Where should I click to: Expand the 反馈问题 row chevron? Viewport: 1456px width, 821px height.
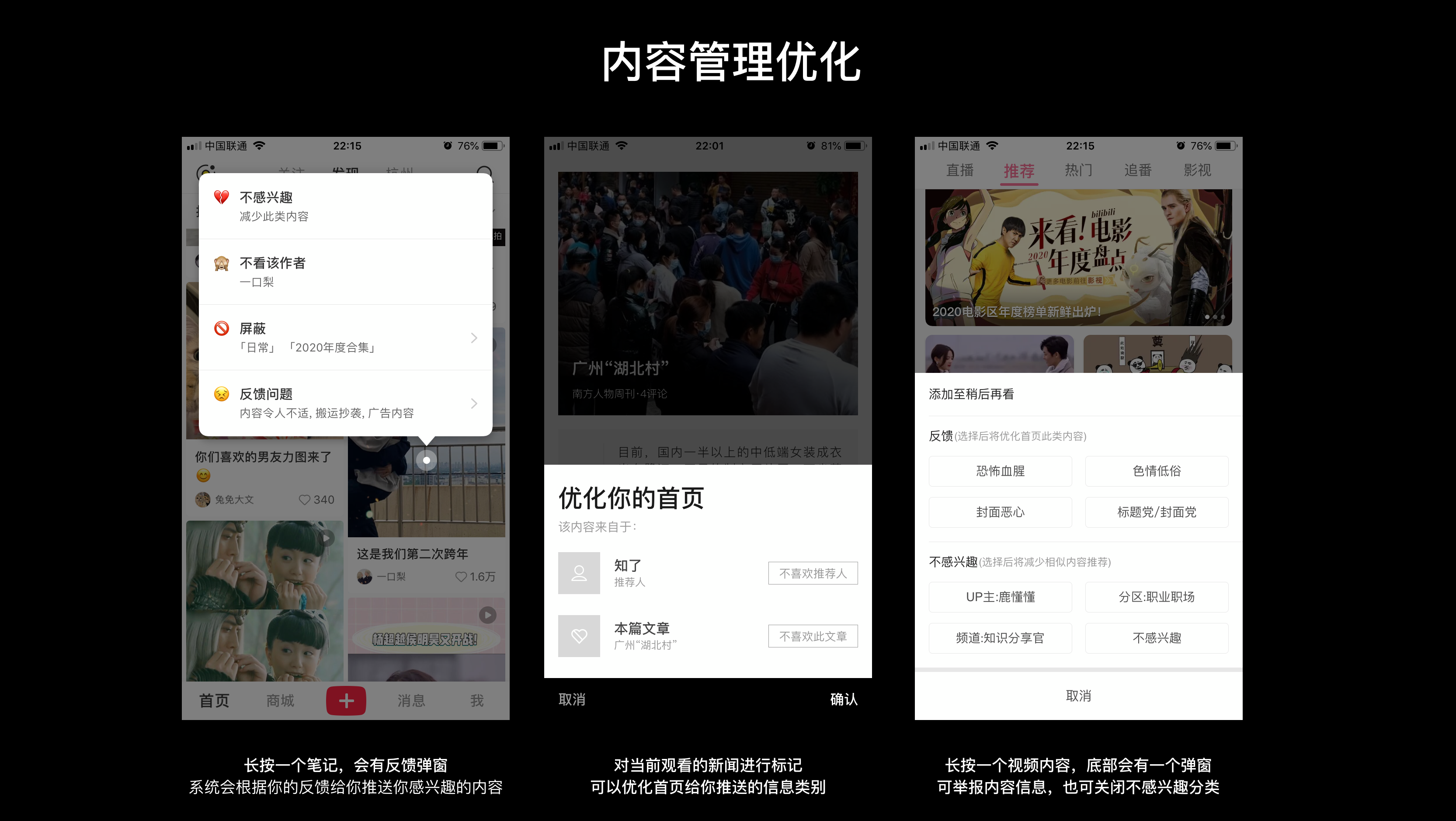[x=474, y=404]
